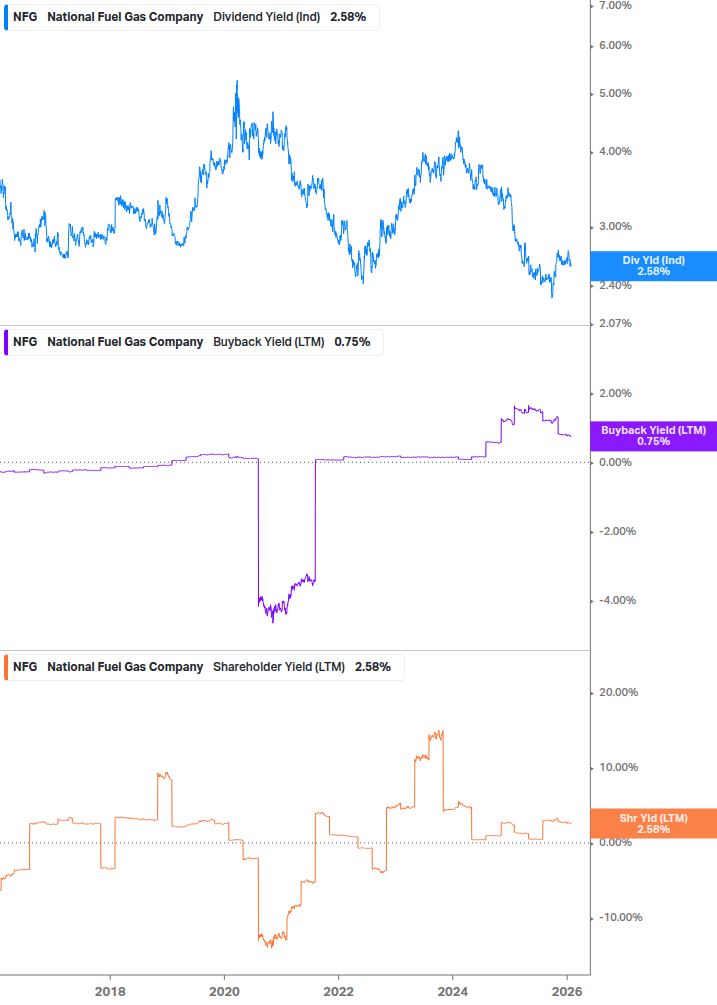This screenshot has width=717, height=1005.
Task: Click the 3.00% dividend yield axis label
Action: (x=615, y=226)
